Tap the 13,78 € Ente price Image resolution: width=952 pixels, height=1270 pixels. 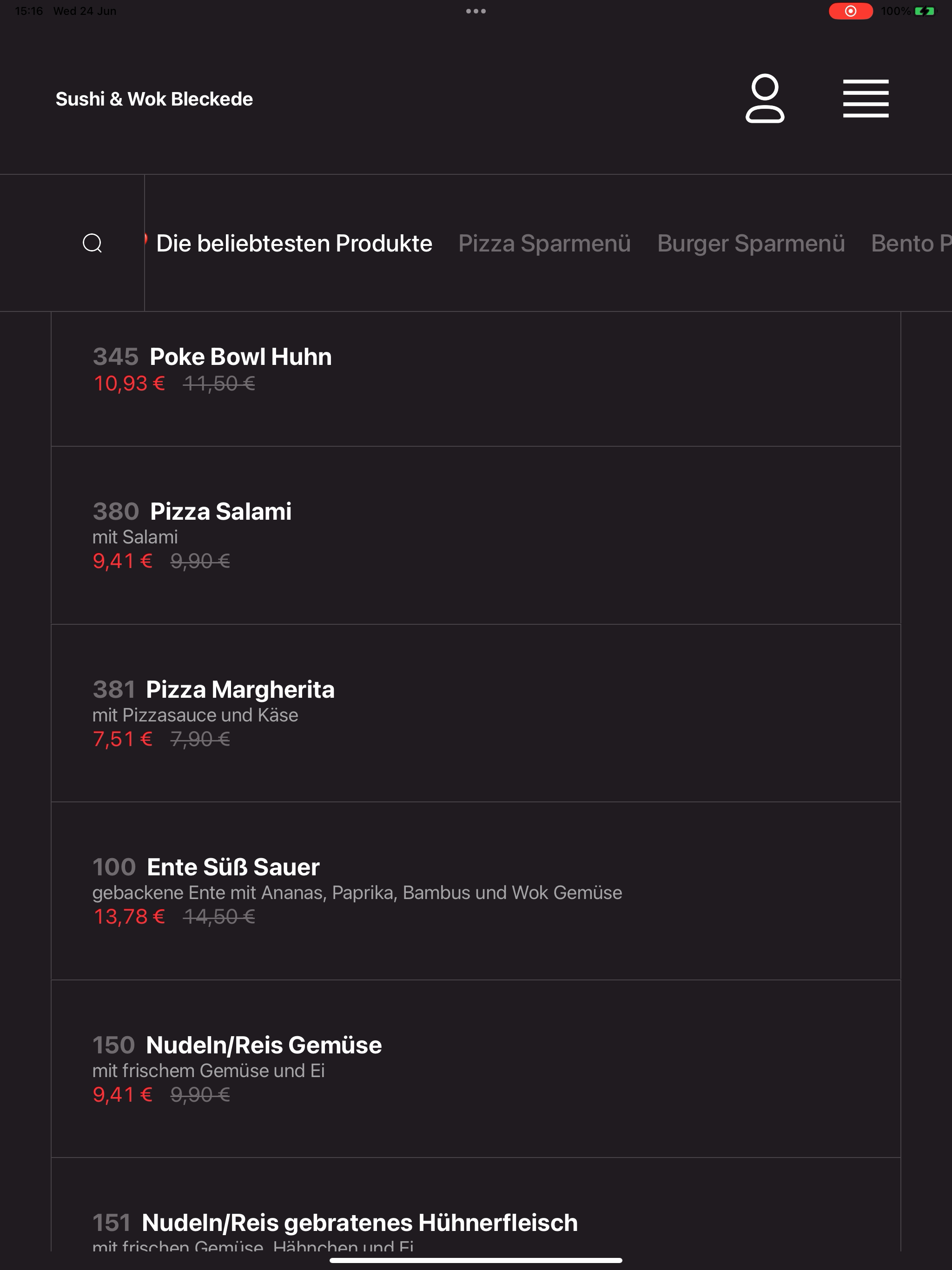(x=129, y=916)
